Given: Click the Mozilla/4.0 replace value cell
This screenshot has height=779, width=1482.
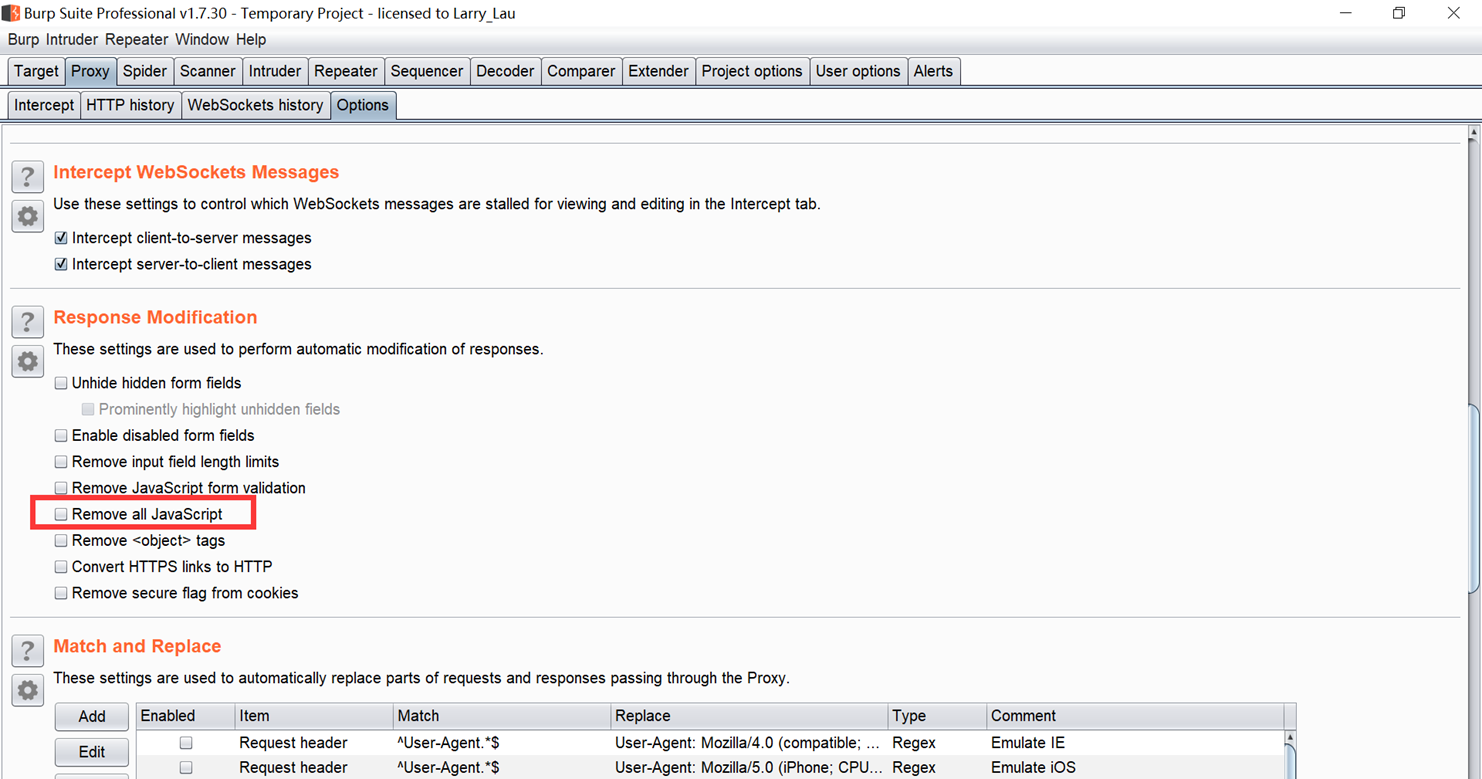Looking at the screenshot, I should tap(749, 743).
